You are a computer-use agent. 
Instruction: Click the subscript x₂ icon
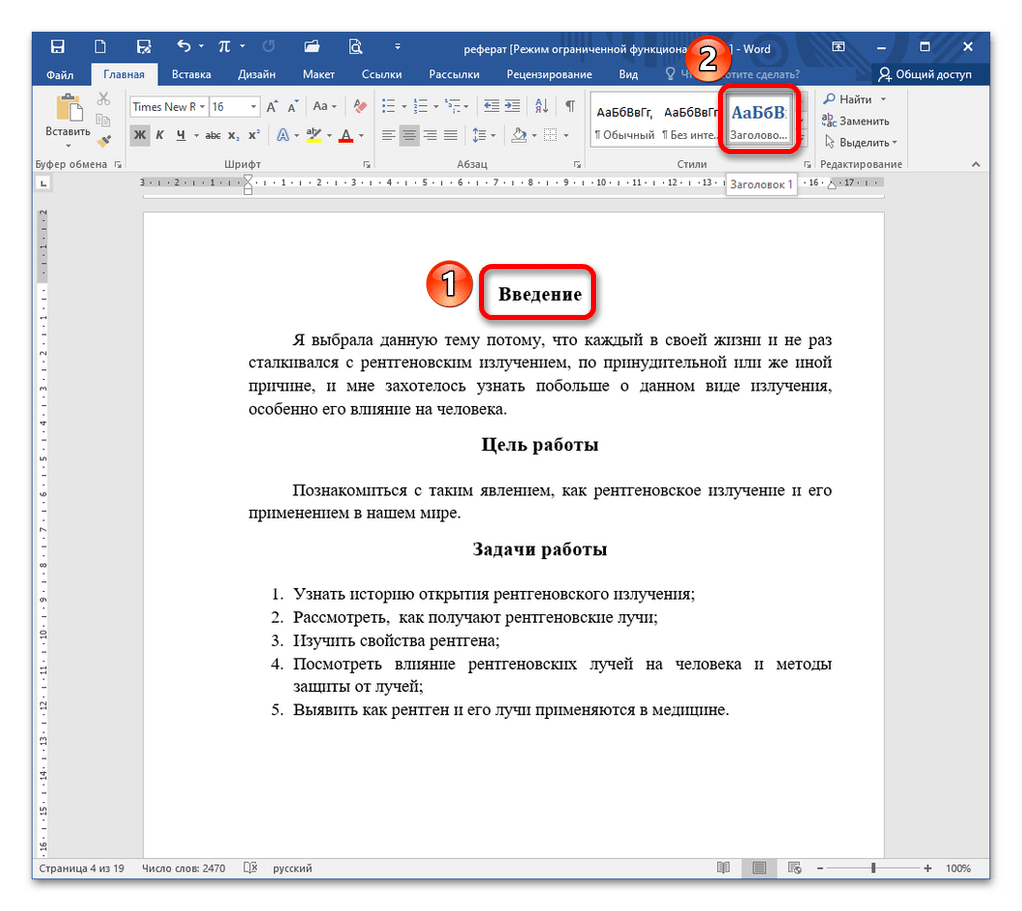point(232,135)
